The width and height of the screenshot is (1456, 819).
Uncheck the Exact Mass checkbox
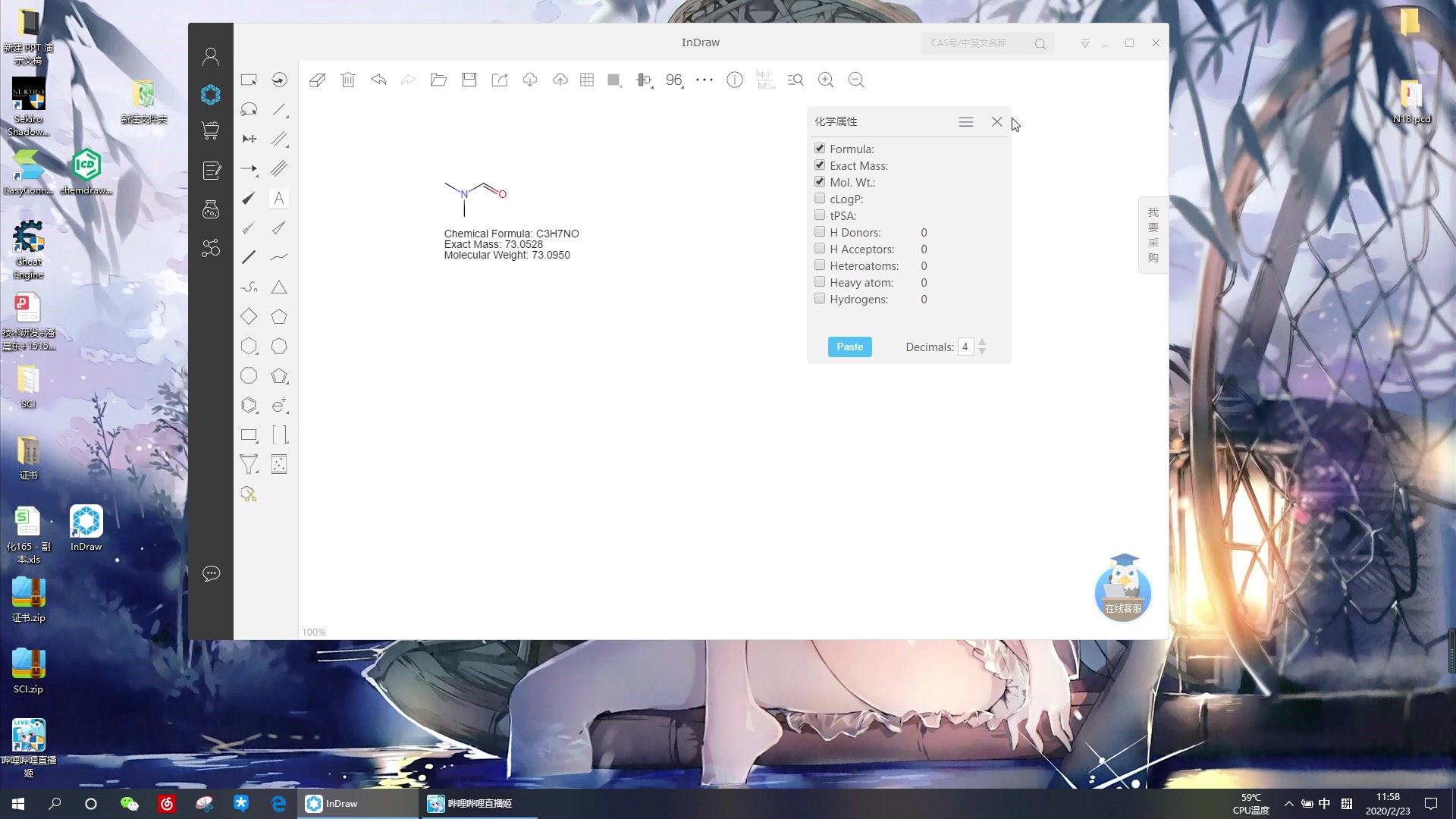[820, 165]
